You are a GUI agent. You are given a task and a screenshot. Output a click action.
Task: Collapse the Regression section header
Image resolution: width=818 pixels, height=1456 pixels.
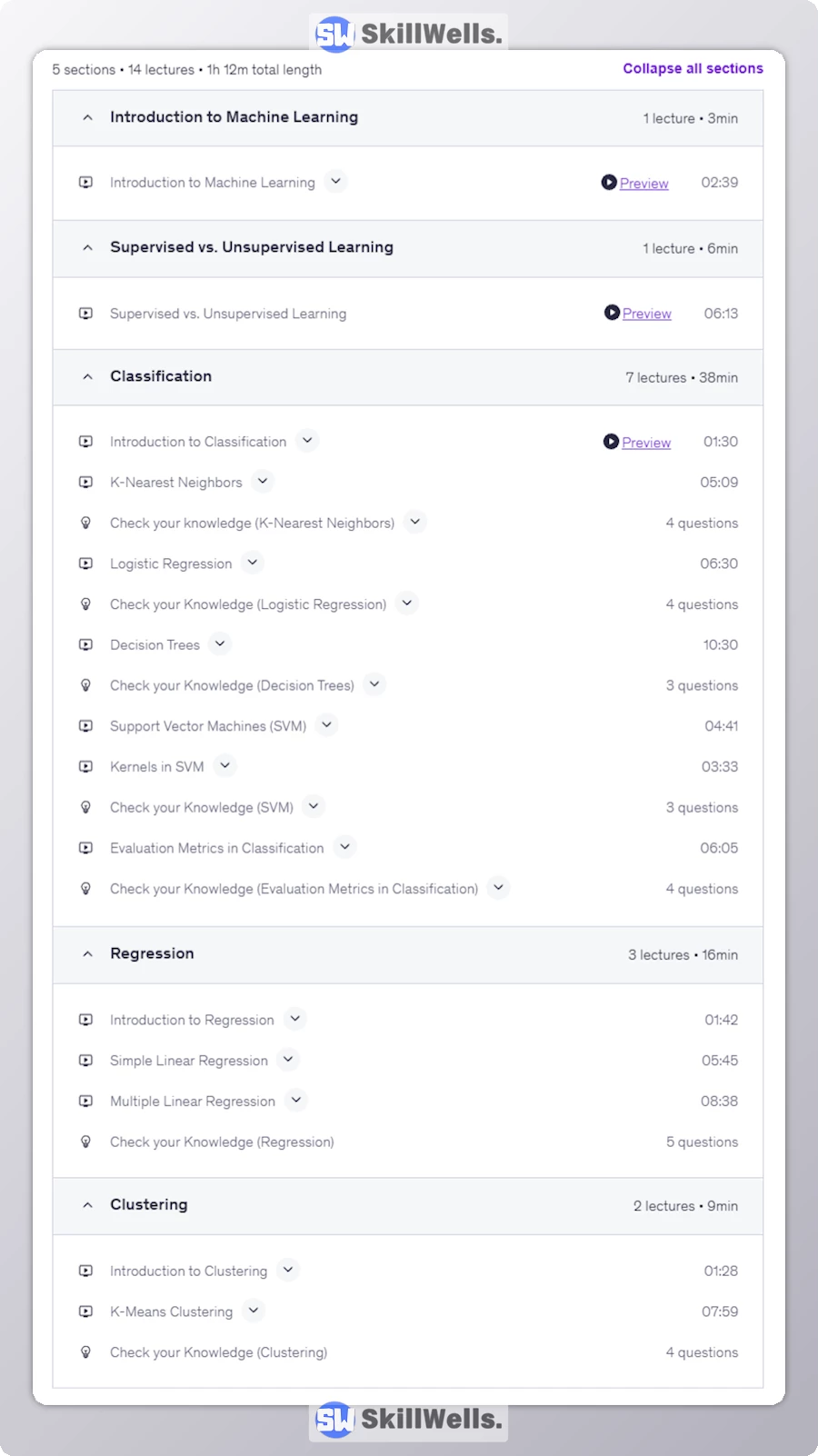coord(87,954)
